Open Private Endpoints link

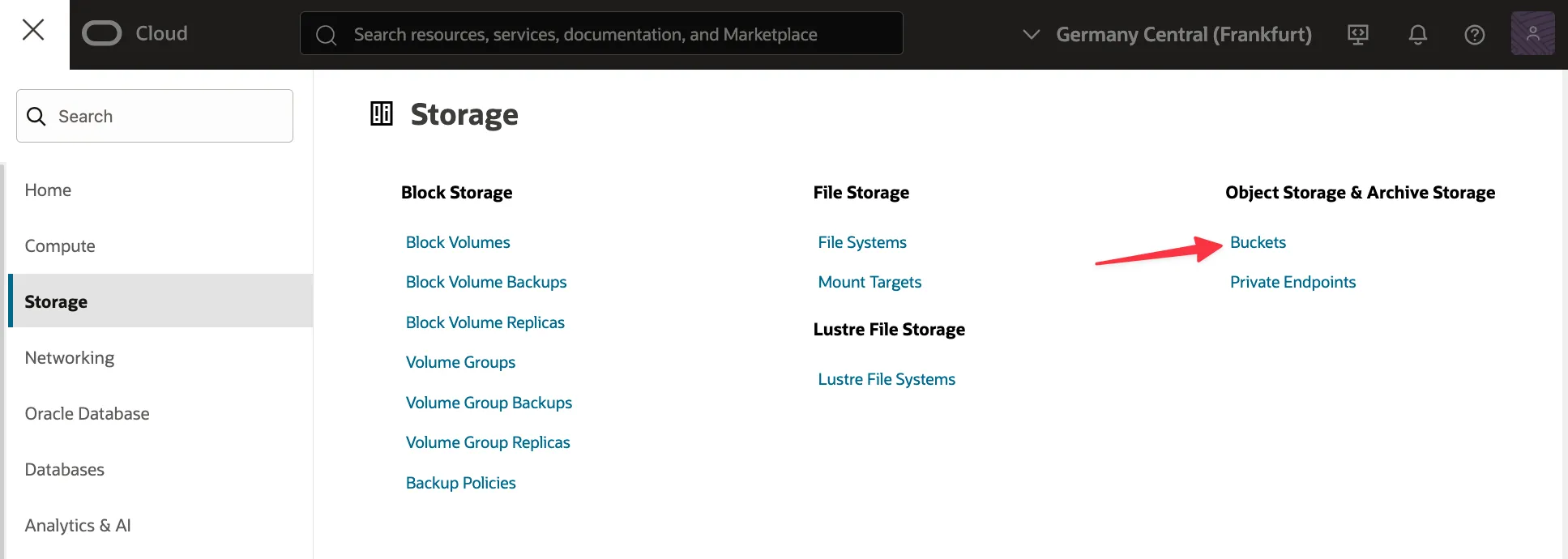(1292, 282)
